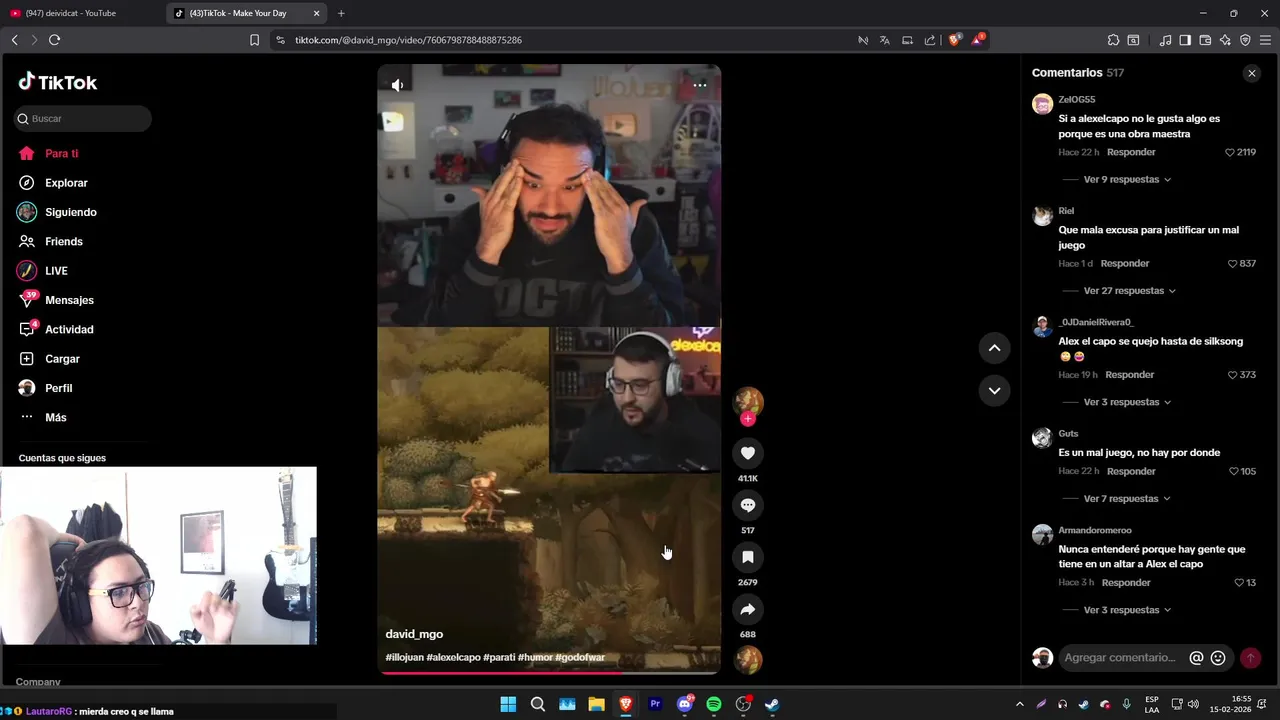Like the video with the heart icon
Image resolution: width=1280 pixels, height=720 pixels.
748,453
